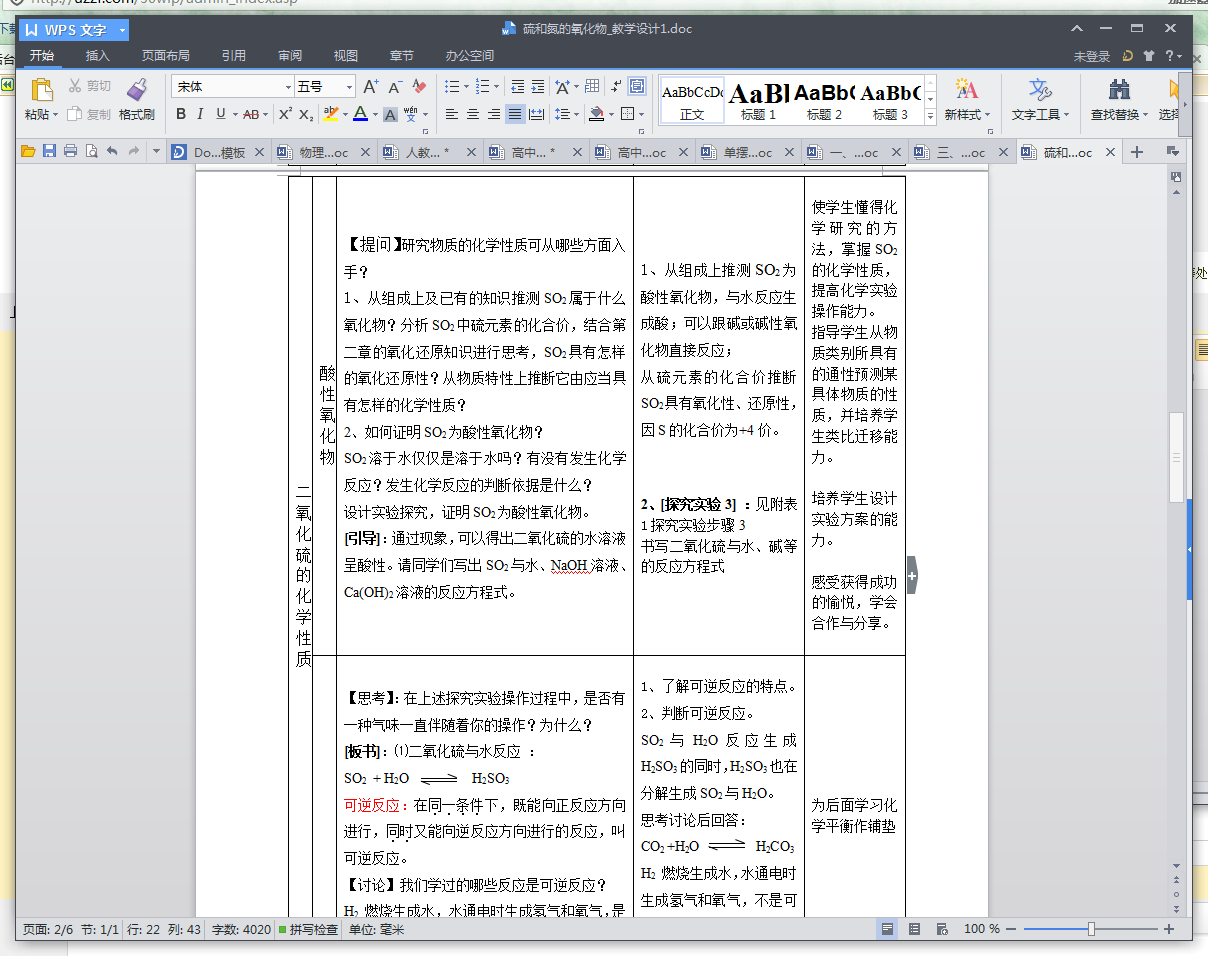Screen dimensions: 1208x956
Task: Toggle italic formatting
Action: [x=200, y=114]
